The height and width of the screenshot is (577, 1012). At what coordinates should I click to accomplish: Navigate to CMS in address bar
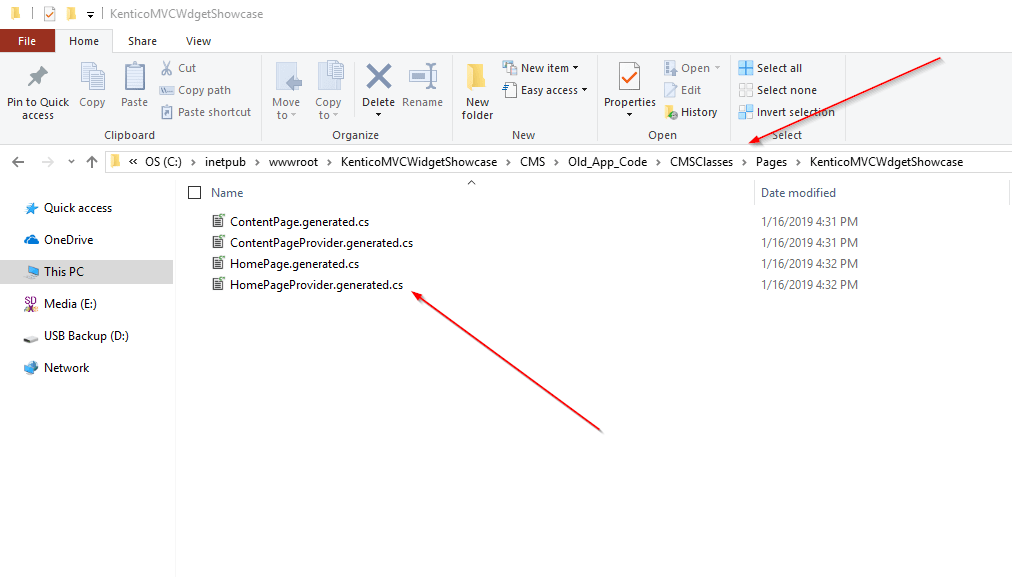point(532,162)
